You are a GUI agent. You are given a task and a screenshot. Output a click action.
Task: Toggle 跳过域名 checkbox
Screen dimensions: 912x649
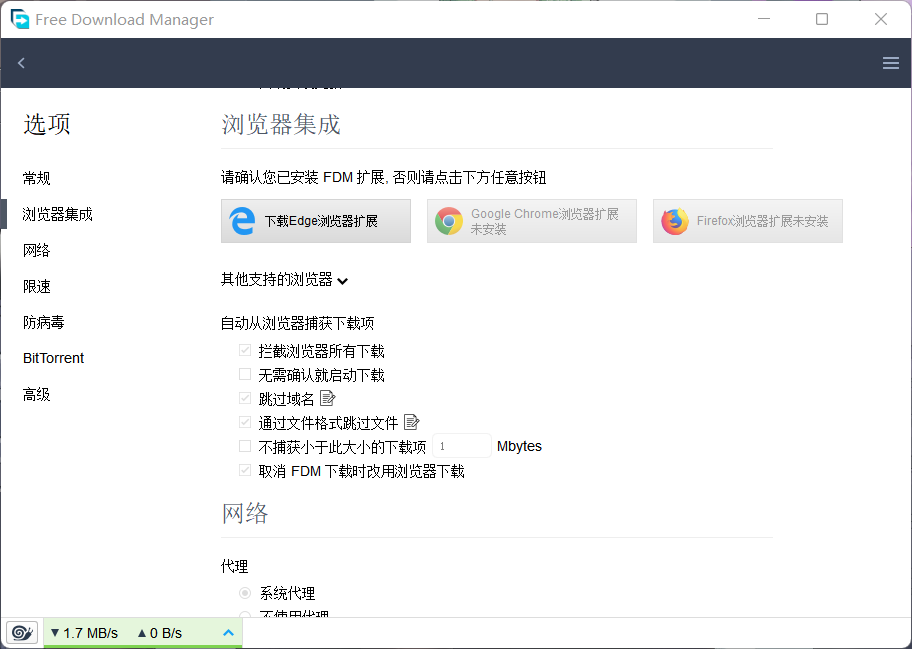[x=245, y=398]
